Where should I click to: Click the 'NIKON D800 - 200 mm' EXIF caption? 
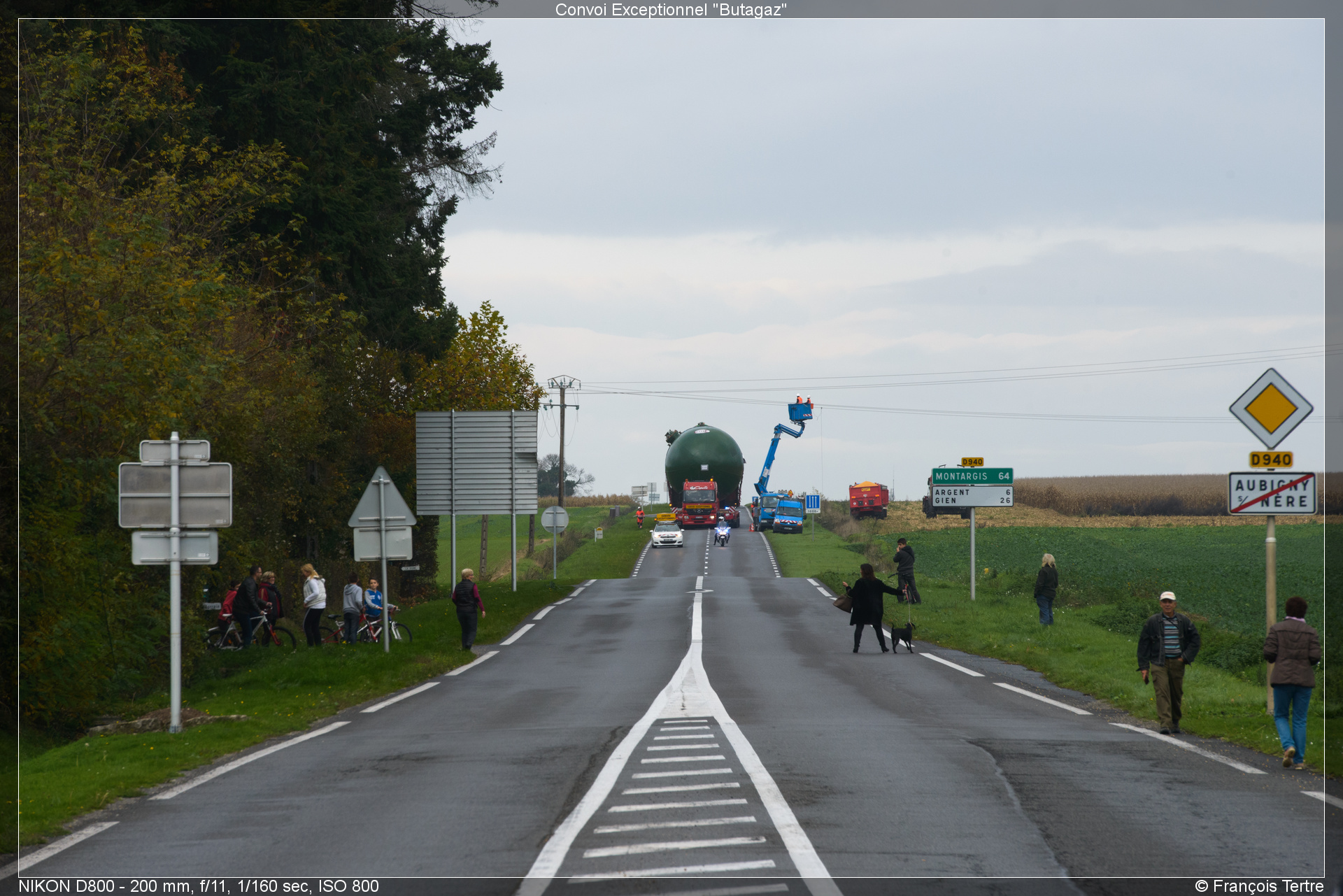(199, 886)
